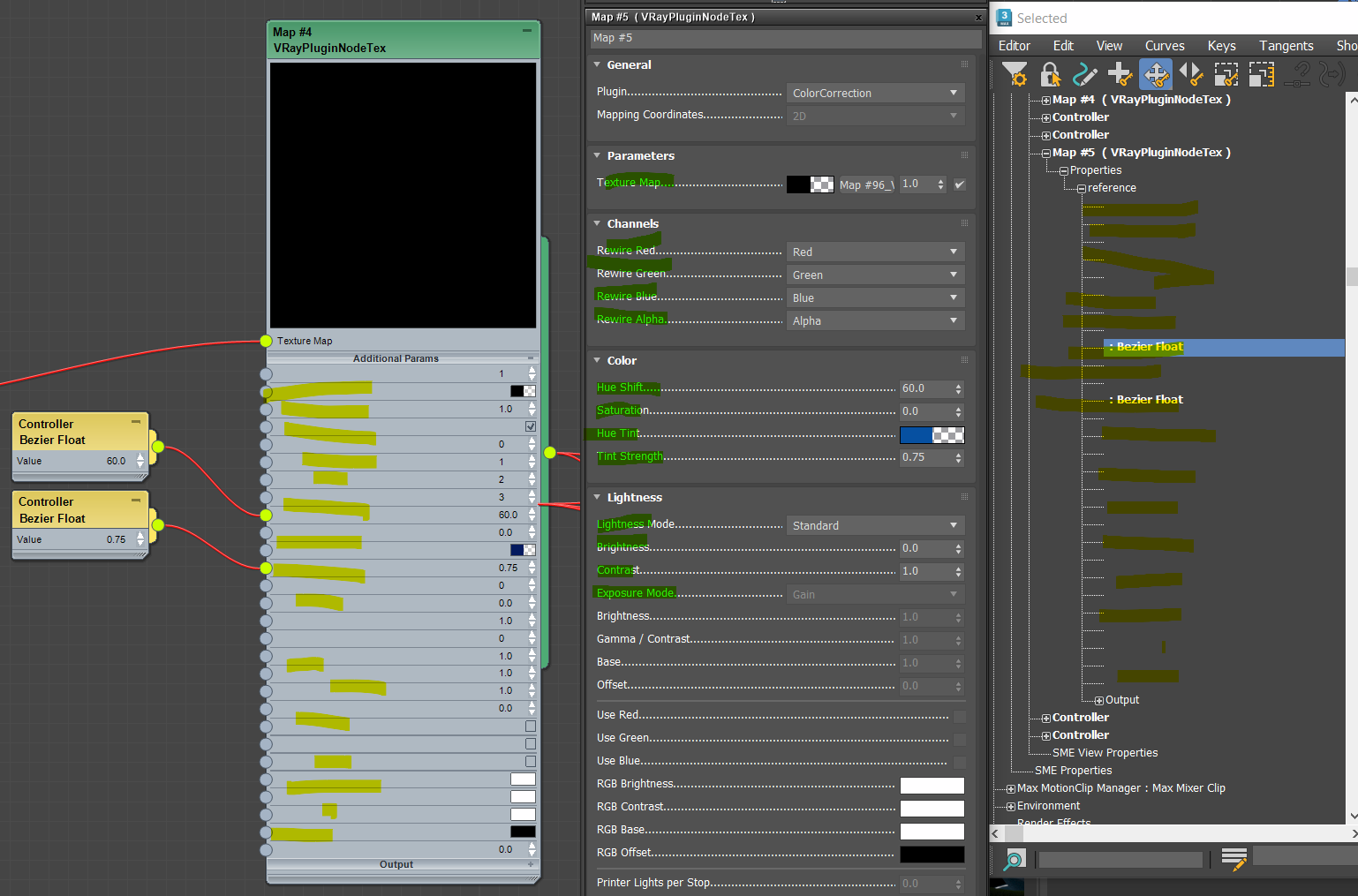This screenshot has height=896, width=1358.
Task: Open the RGB Contrast color swatch
Action: (932, 809)
